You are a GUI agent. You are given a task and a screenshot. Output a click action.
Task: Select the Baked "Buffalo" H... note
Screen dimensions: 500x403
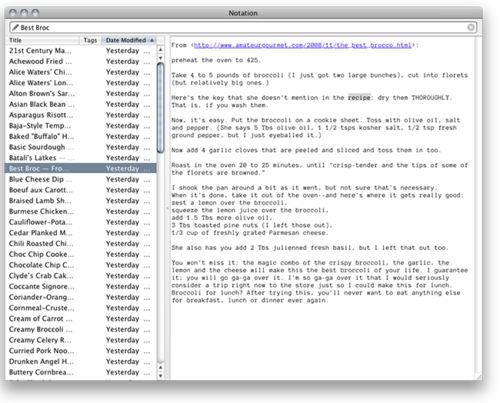(81, 136)
